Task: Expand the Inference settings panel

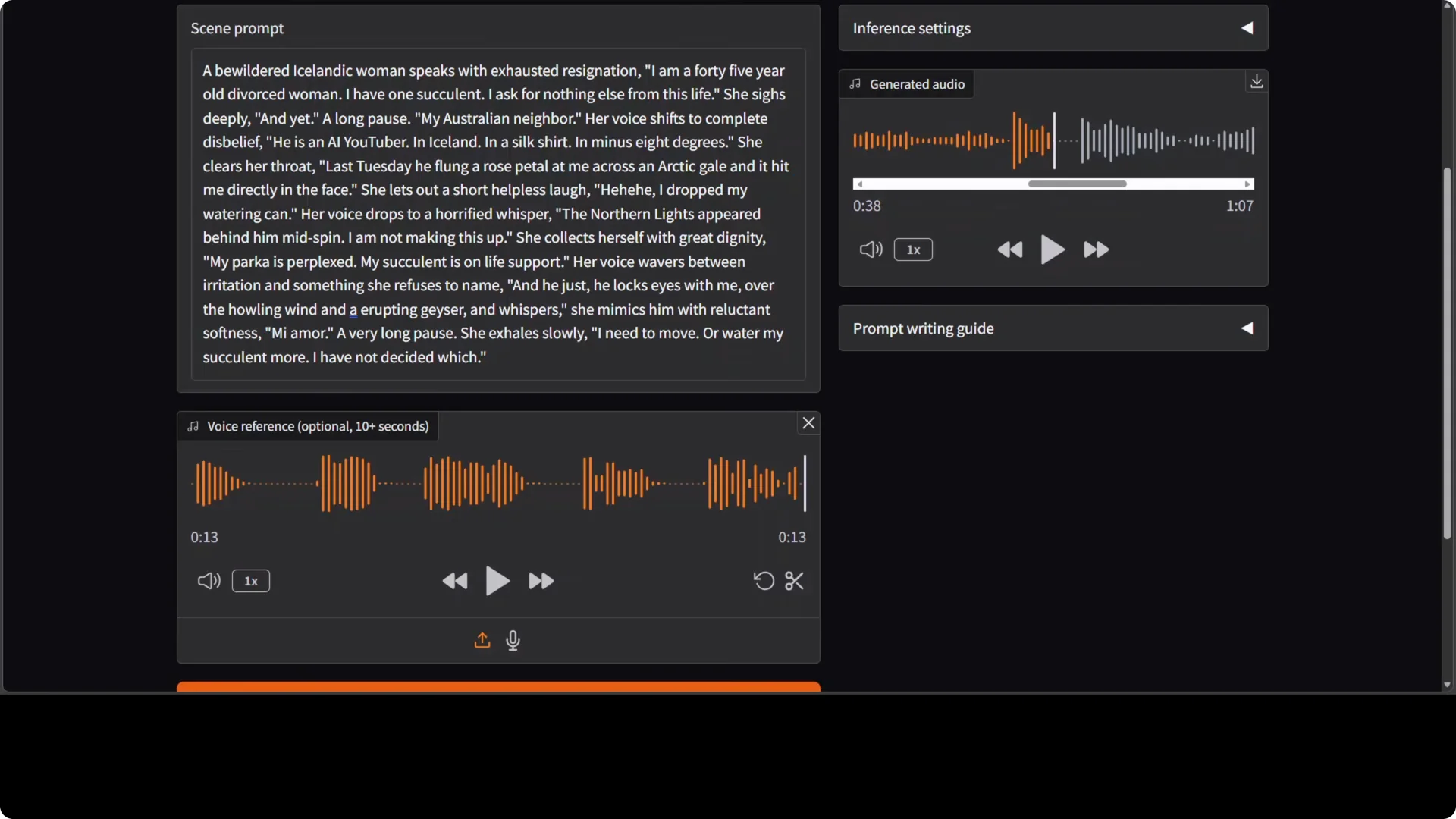Action: point(1053,28)
